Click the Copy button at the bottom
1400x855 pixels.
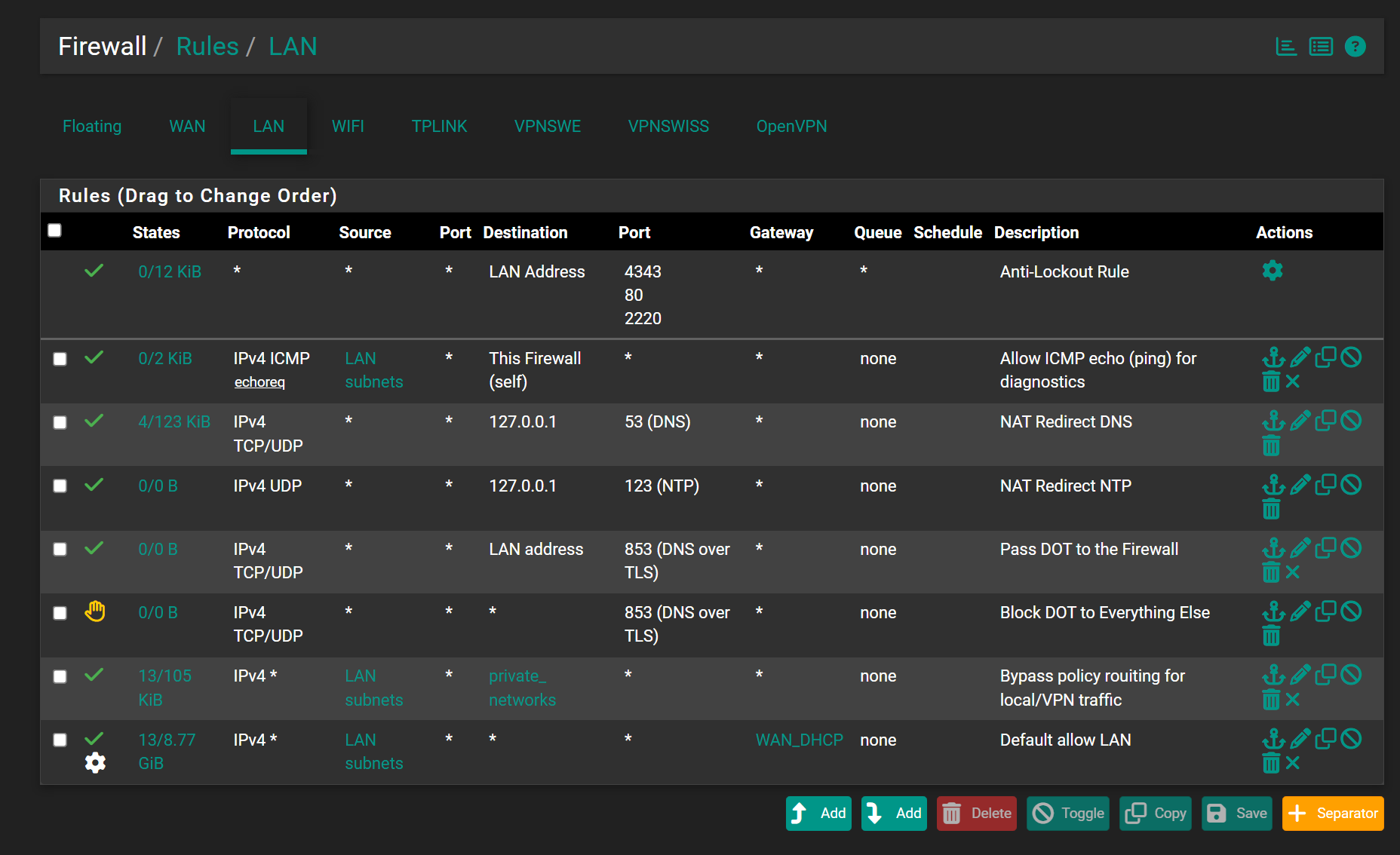click(1156, 814)
